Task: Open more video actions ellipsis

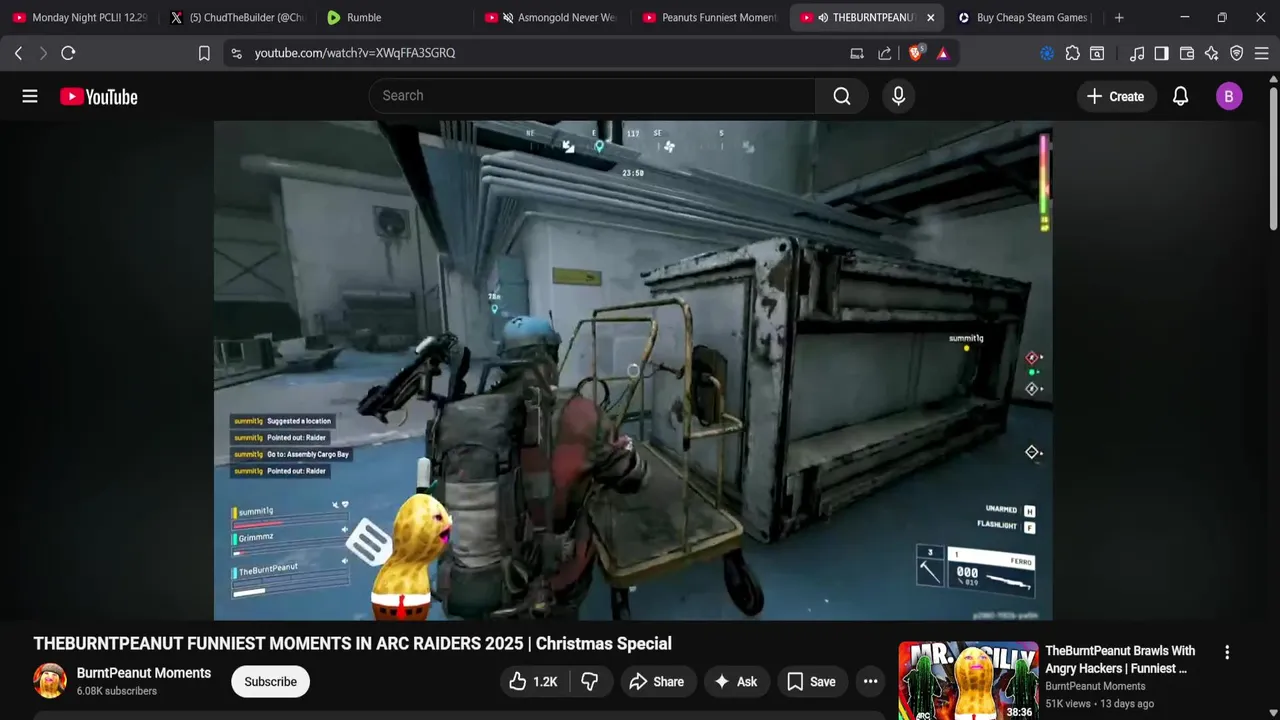Action: pos(870,682)
